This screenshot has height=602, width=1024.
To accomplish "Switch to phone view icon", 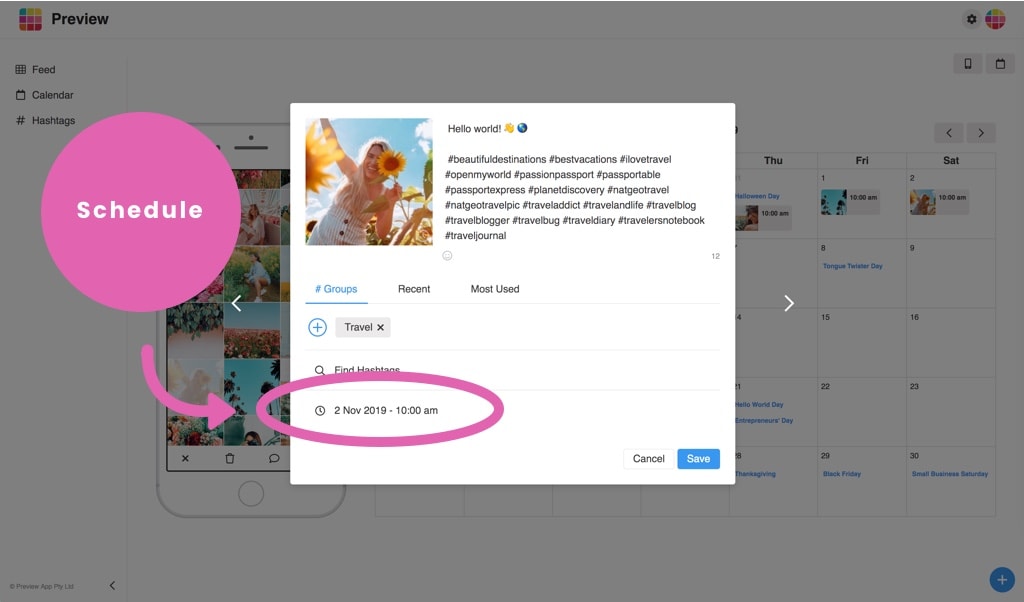I will (x=968, y=63).
